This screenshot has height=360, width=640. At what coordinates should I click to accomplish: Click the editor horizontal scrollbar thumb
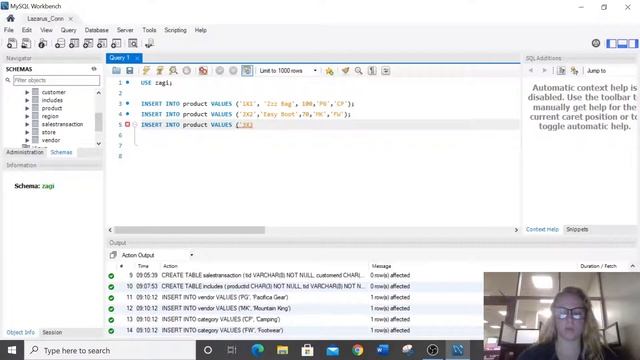(189, 230)
